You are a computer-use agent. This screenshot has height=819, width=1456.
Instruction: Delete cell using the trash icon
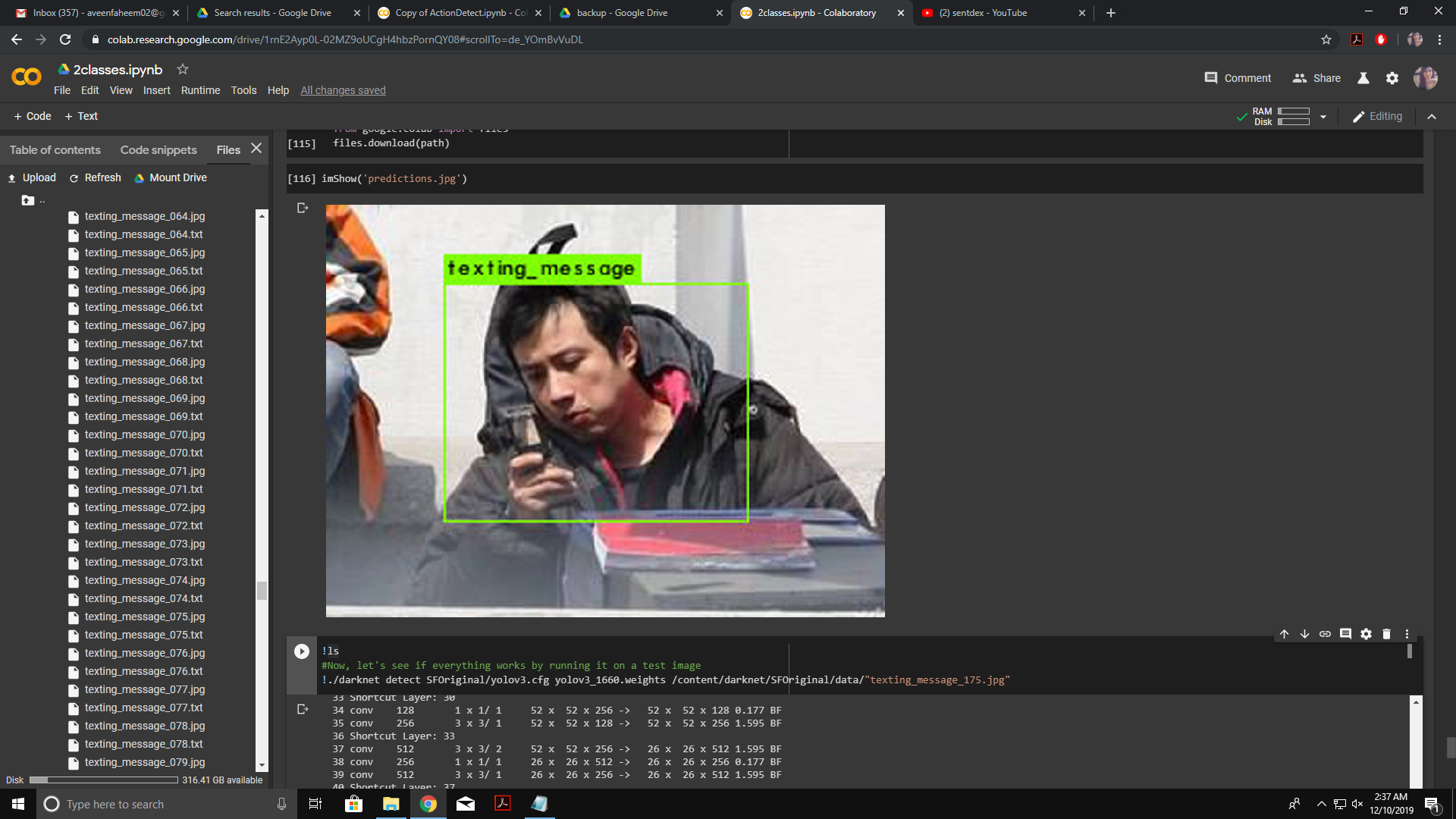[x=1386, y=634]
